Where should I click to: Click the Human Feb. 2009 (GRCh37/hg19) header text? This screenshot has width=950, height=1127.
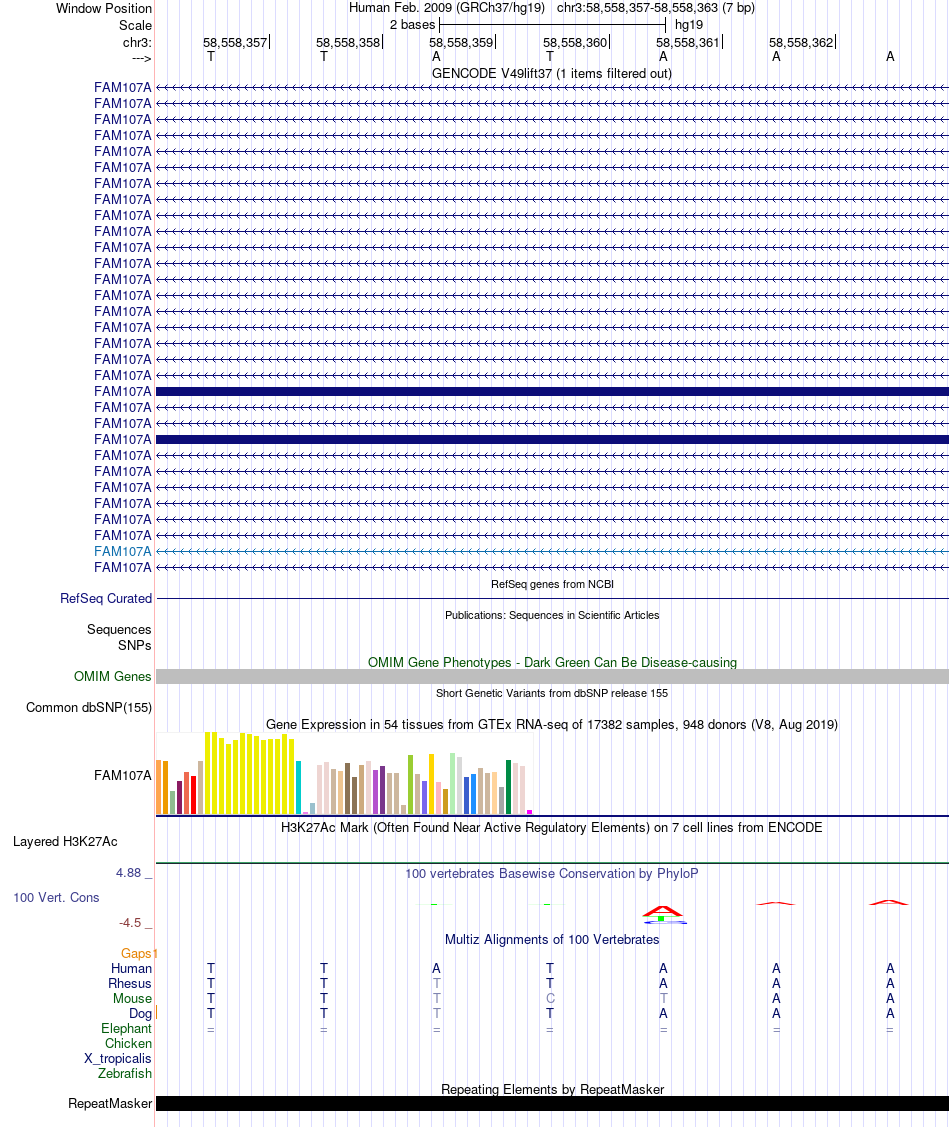[447, 8]
